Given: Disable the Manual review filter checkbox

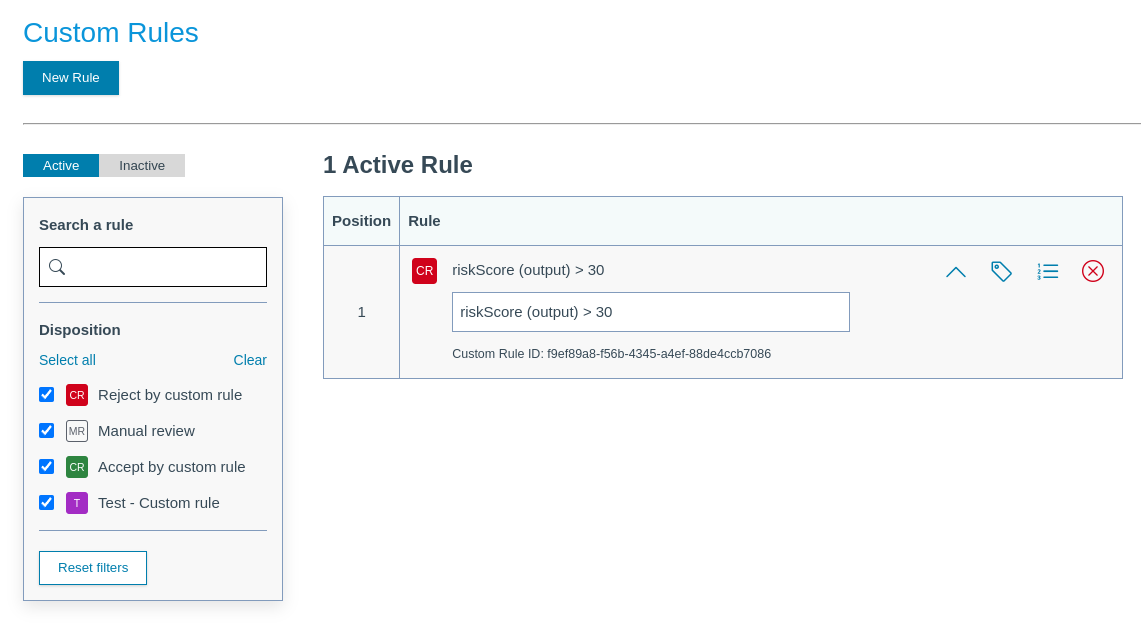Looking at the screenshot, I should 46,430.
